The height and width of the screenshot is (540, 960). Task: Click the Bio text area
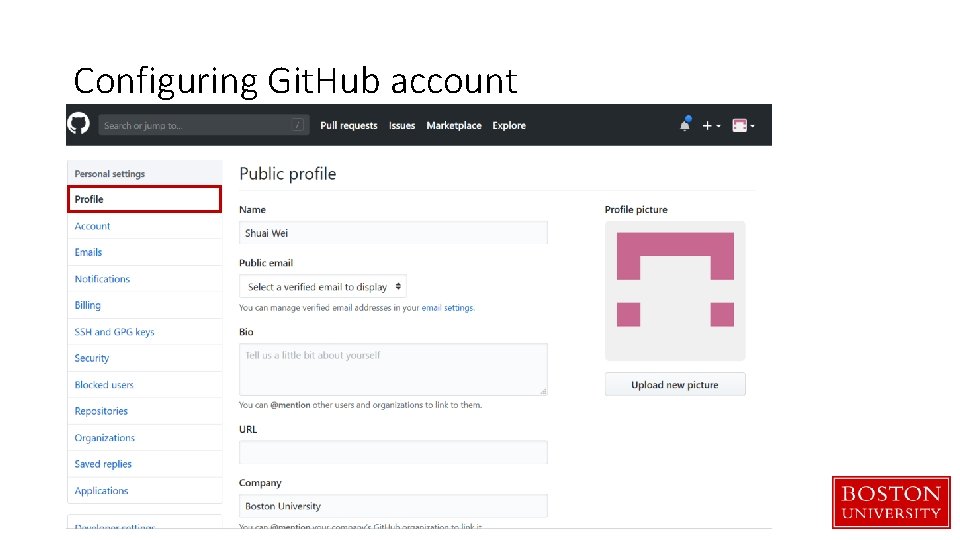click(393, 369)
